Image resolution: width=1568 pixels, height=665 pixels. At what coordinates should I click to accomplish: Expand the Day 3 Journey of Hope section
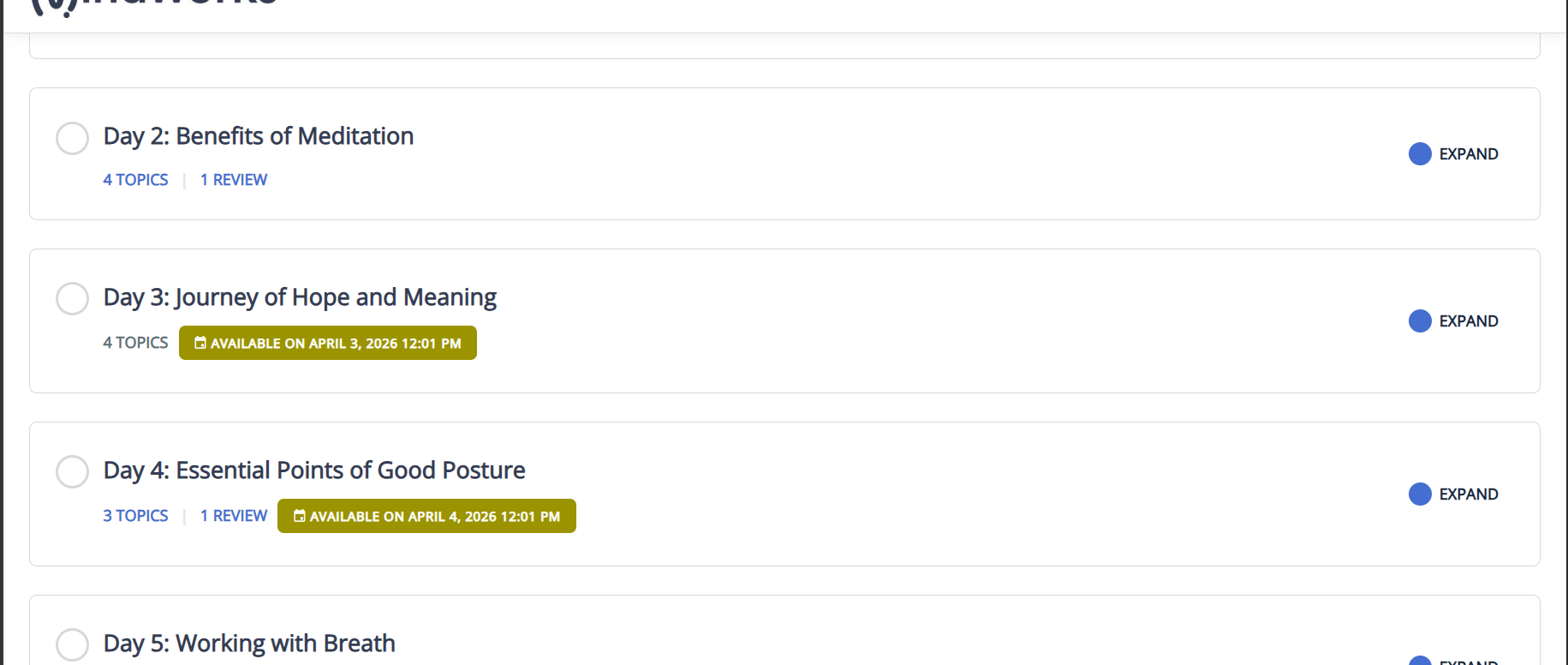(x=1453, y=321)
